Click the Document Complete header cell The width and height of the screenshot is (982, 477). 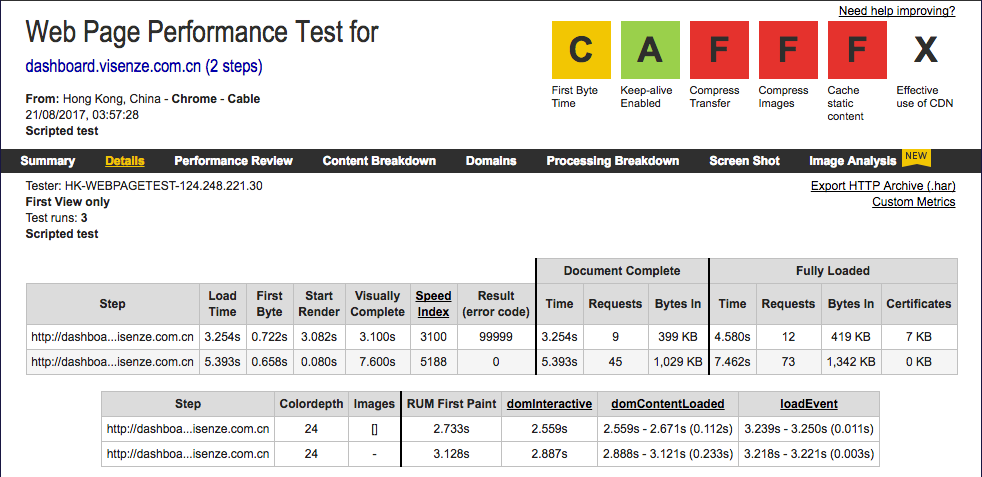point(622,270)
